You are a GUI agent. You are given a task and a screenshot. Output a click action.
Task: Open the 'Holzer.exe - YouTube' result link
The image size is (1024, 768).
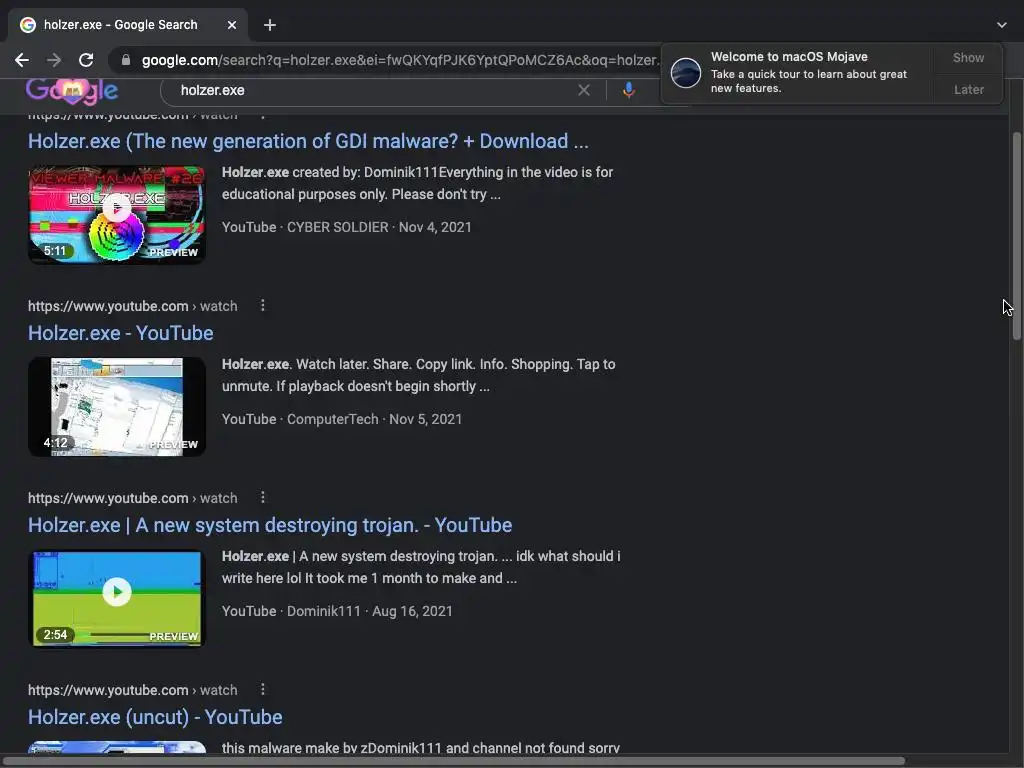tap(121, 333)
